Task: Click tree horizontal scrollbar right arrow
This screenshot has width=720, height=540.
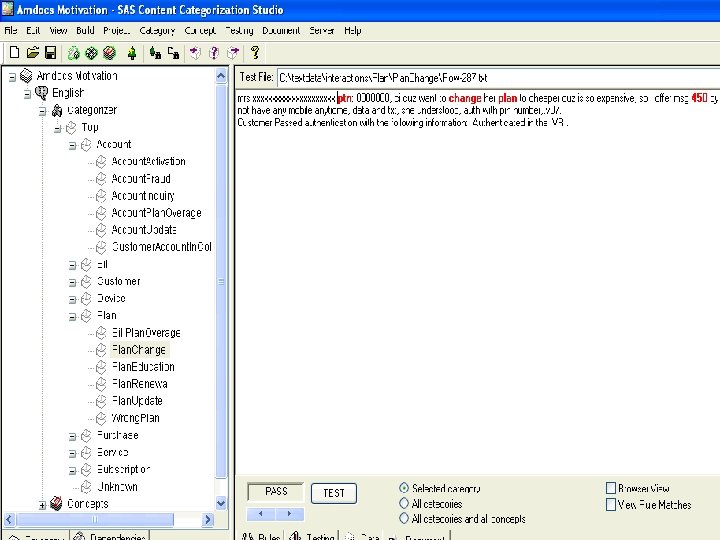Action: pos(208,519)
